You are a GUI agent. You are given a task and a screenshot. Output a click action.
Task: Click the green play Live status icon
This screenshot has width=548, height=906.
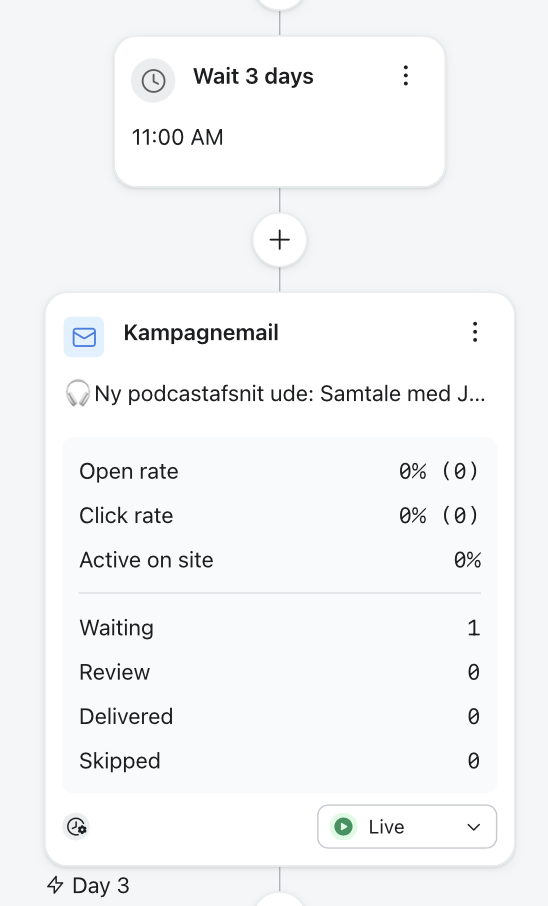(343, 827)
